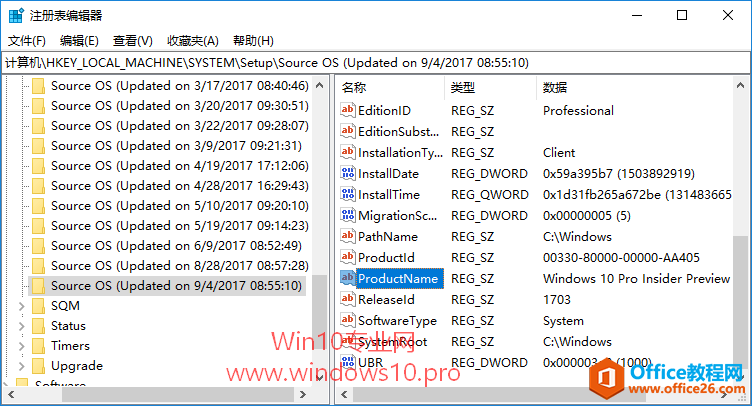Screen dimensions: 752x406
Task: Click folder icon of Source OS 3/9/2017
Action: click(x=38, y=146)
